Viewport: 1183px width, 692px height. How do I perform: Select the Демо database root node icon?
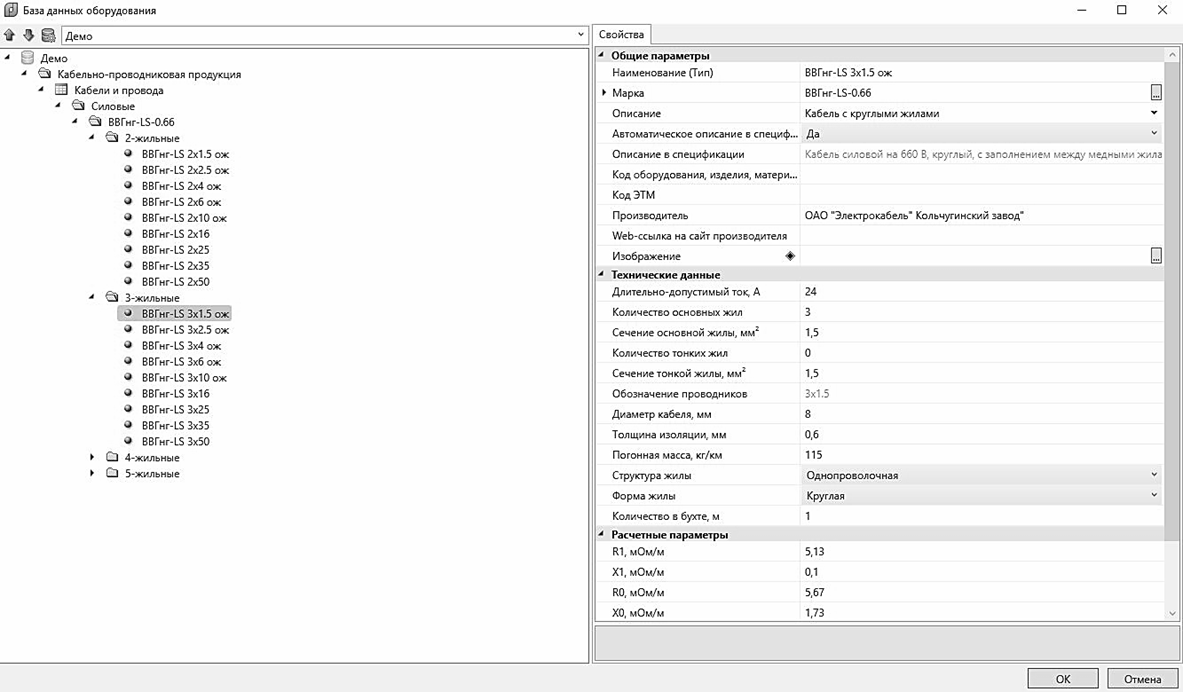coord(27,58)
